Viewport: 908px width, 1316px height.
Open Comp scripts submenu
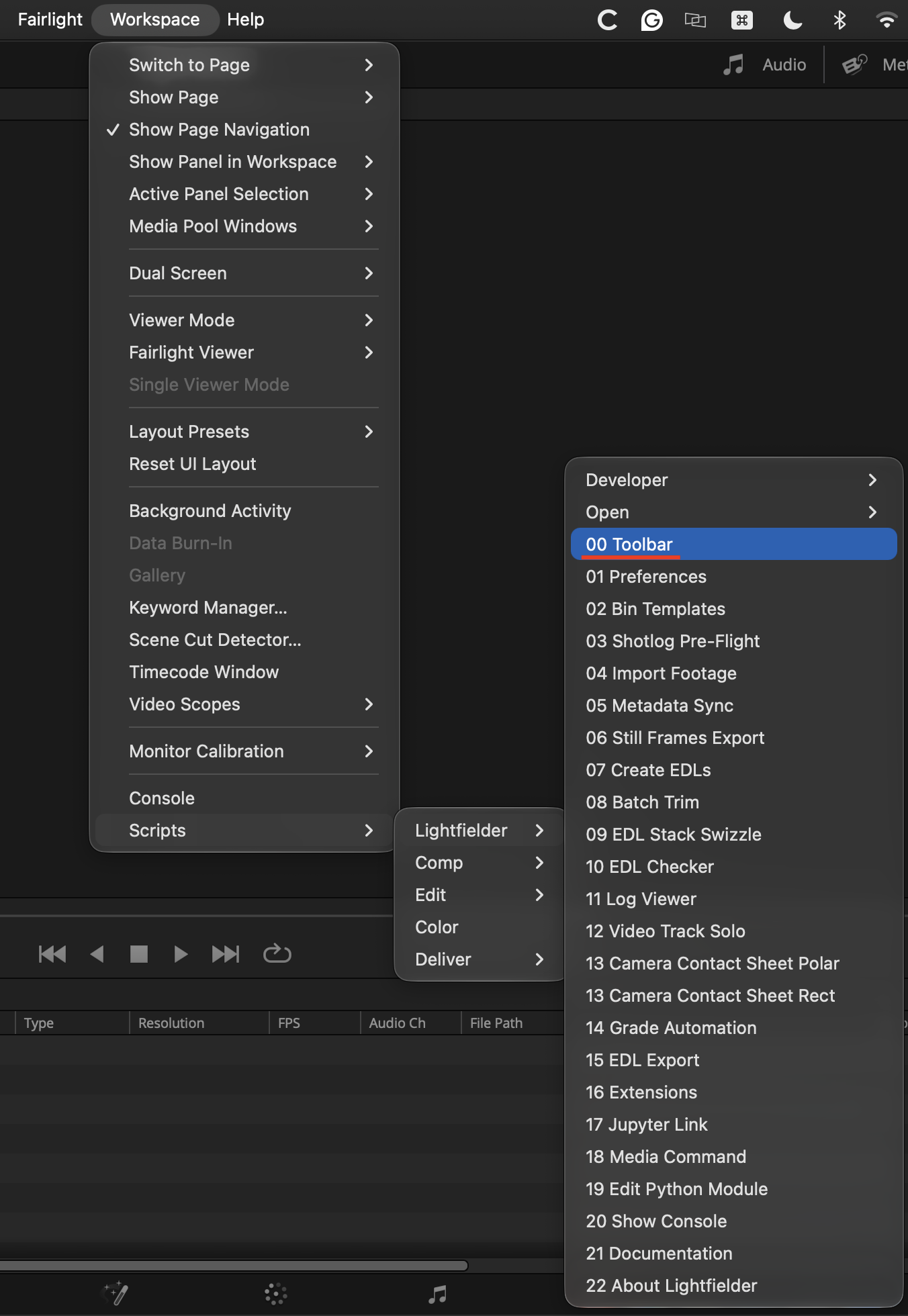click(480, 863)
